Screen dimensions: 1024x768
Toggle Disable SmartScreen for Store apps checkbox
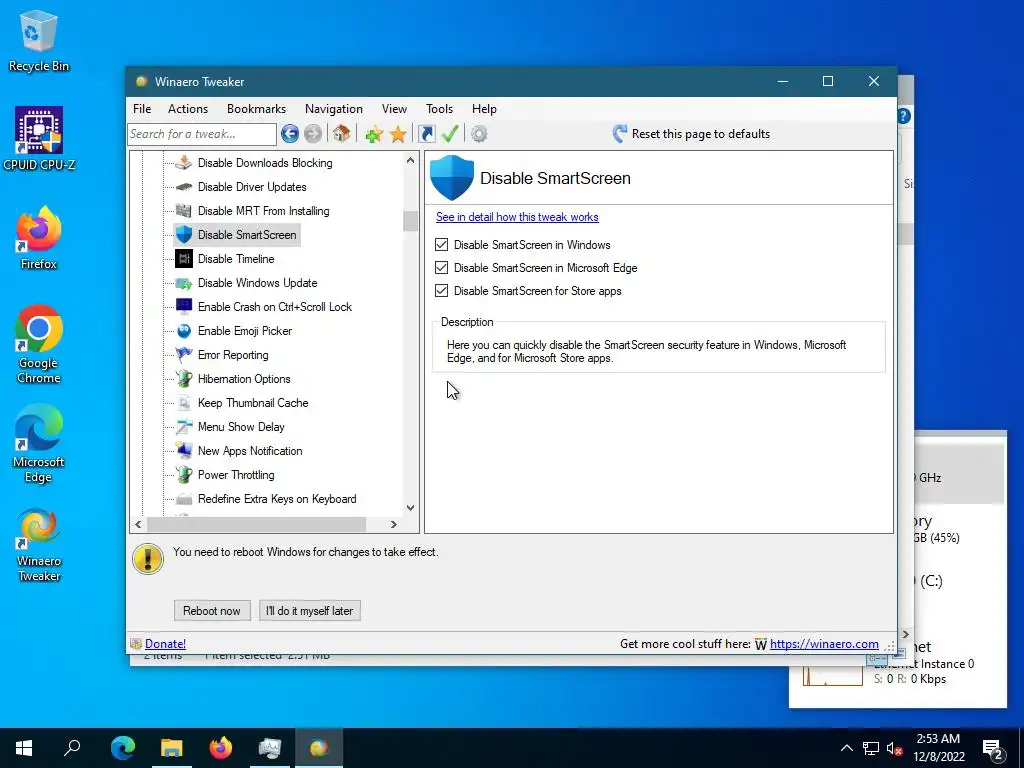[x=441, y=291]
